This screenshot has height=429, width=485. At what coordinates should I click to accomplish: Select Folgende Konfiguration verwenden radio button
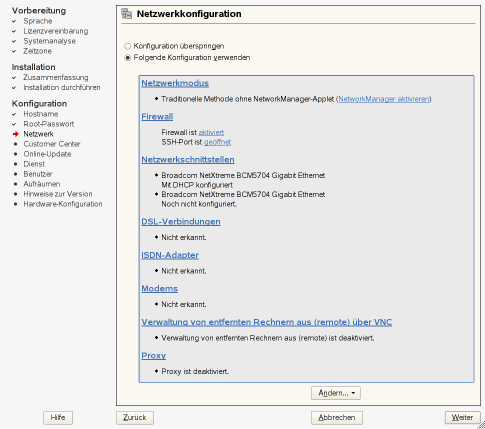pyautogui.click(x=127, y=58)
